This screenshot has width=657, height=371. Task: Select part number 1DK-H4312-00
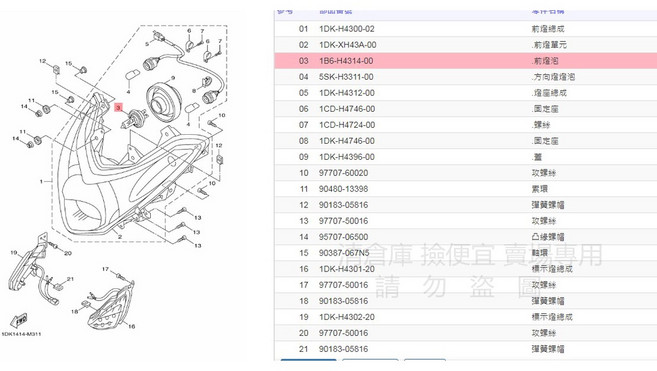[x=347, y=93]
